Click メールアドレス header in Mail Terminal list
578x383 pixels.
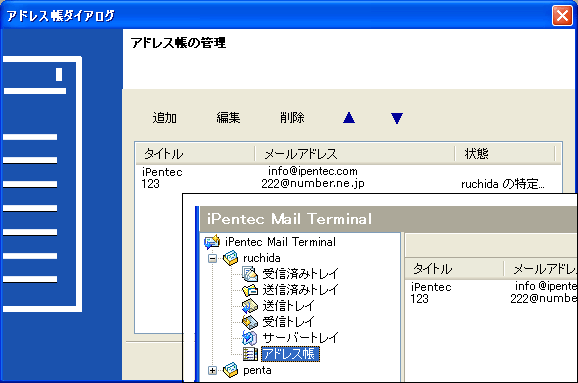[x=541, y=269]
